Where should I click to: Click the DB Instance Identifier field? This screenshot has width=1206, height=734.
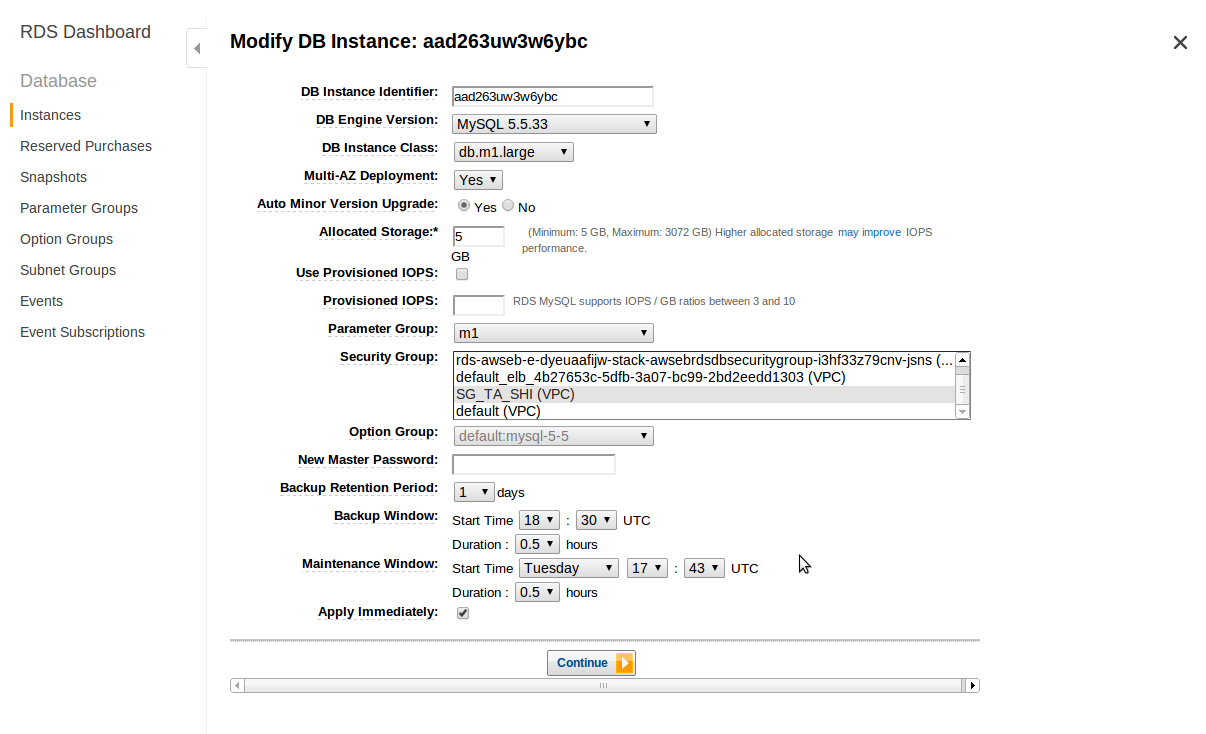553,96
